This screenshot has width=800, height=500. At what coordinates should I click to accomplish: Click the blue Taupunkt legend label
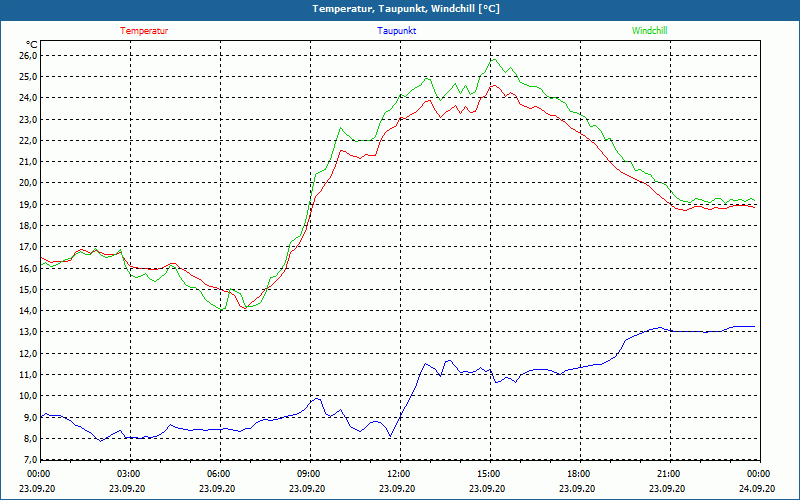(396, 31)
